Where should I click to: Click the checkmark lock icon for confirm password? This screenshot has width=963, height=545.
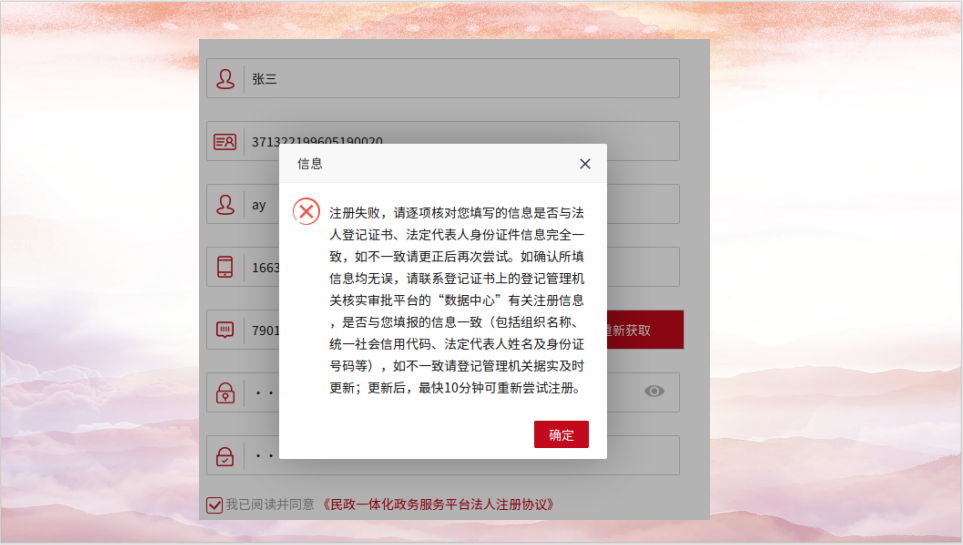(226, 456)
